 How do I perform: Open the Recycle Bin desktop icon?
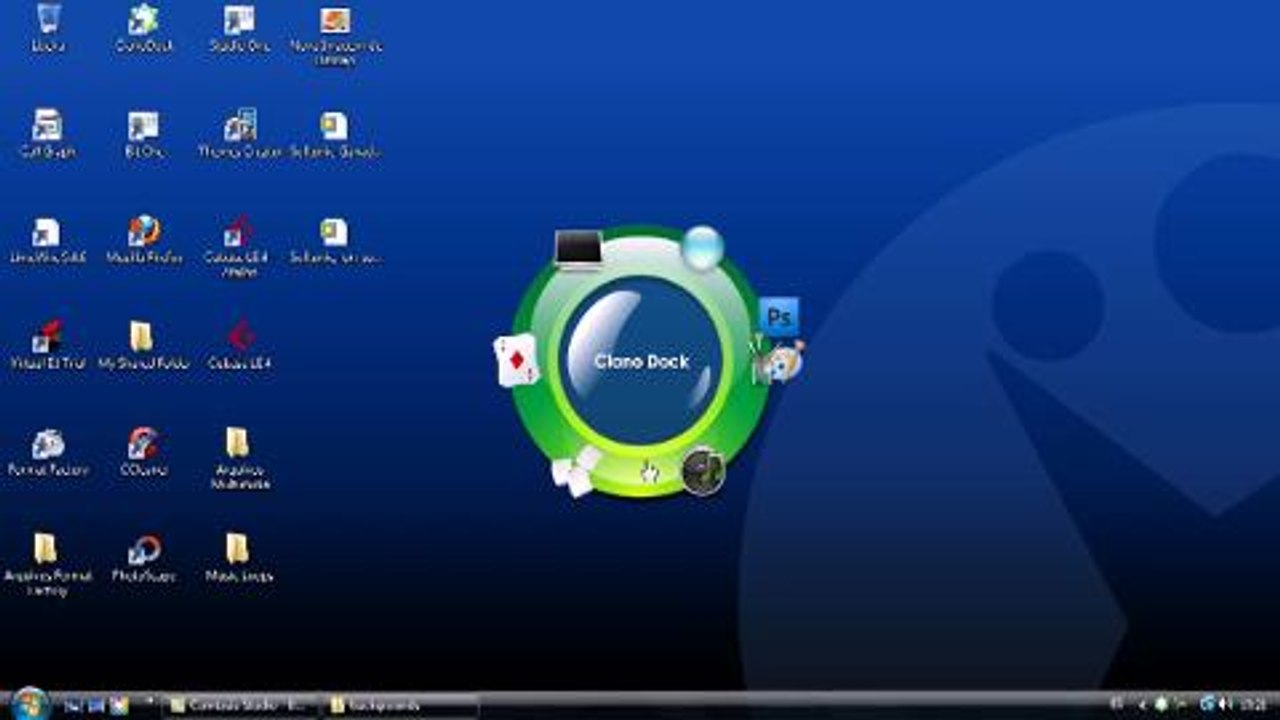47,28
